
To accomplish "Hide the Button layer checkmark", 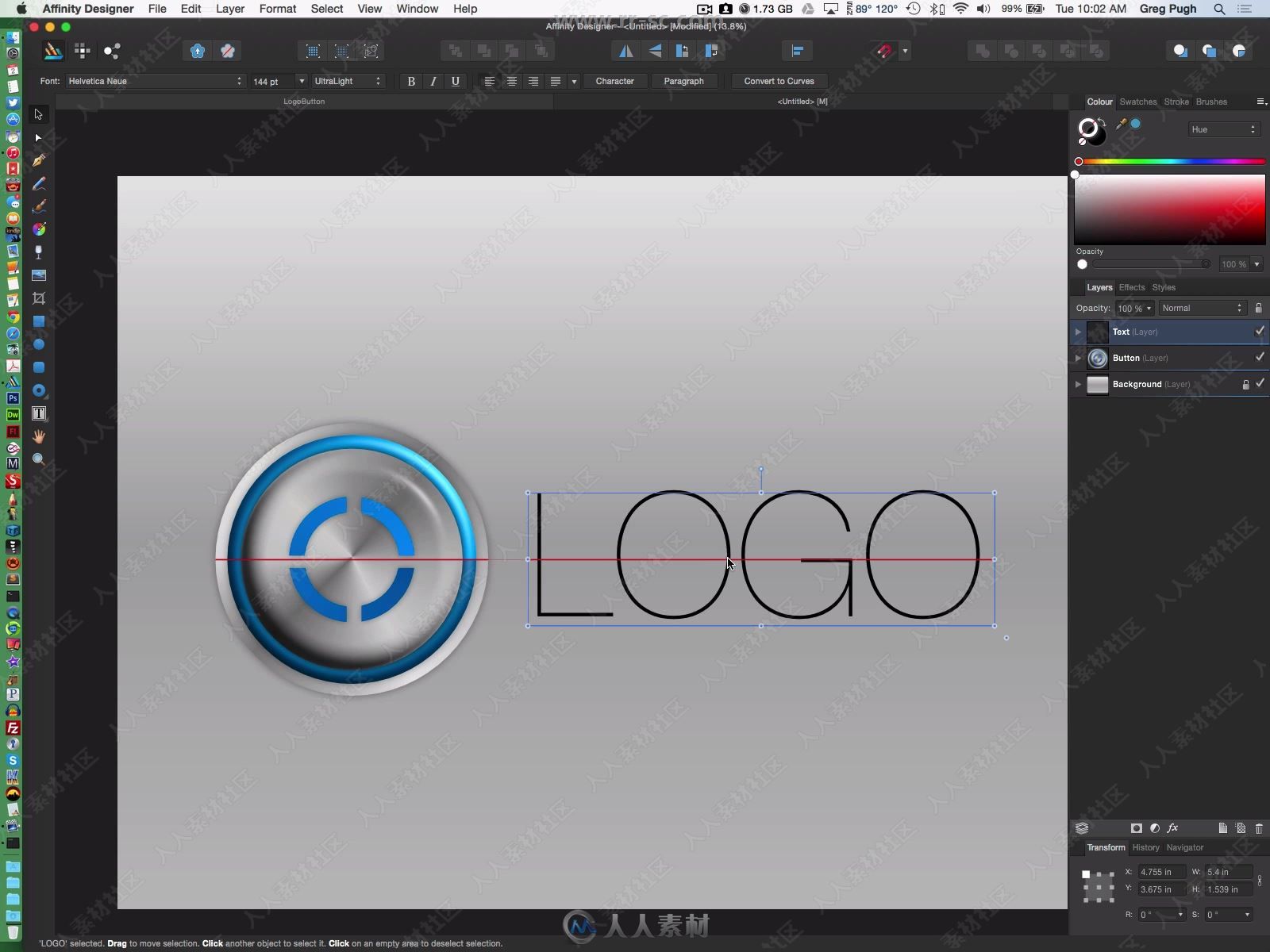I will 1259,357.
